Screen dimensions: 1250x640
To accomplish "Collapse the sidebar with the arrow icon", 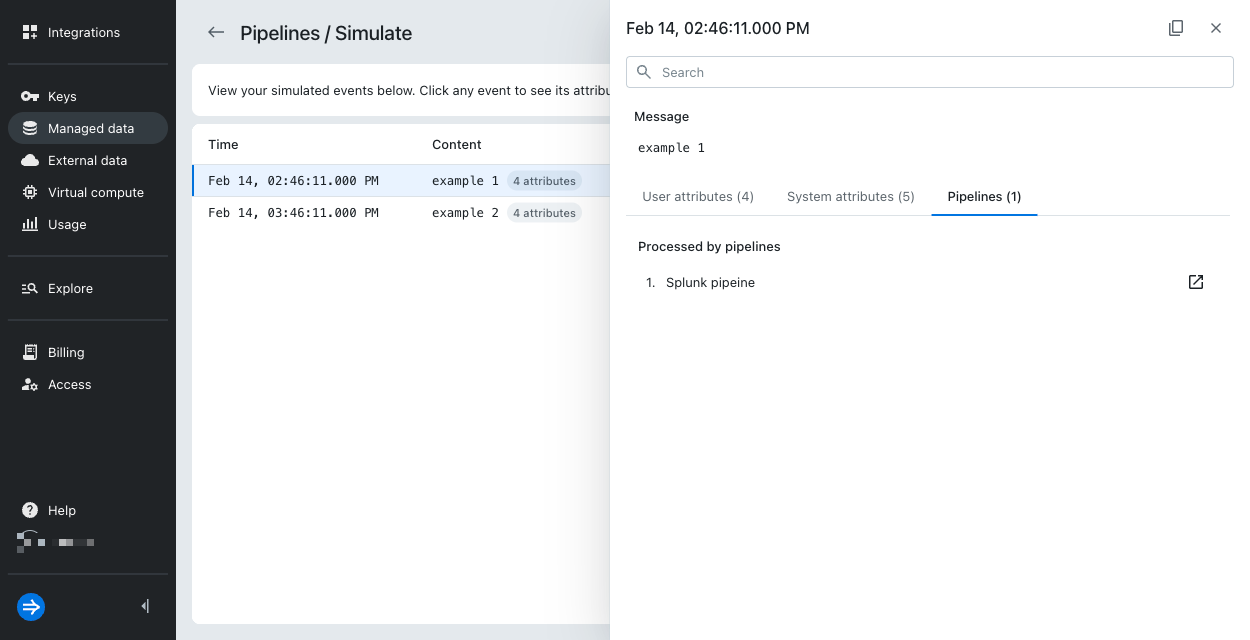I will pos(146,606).
